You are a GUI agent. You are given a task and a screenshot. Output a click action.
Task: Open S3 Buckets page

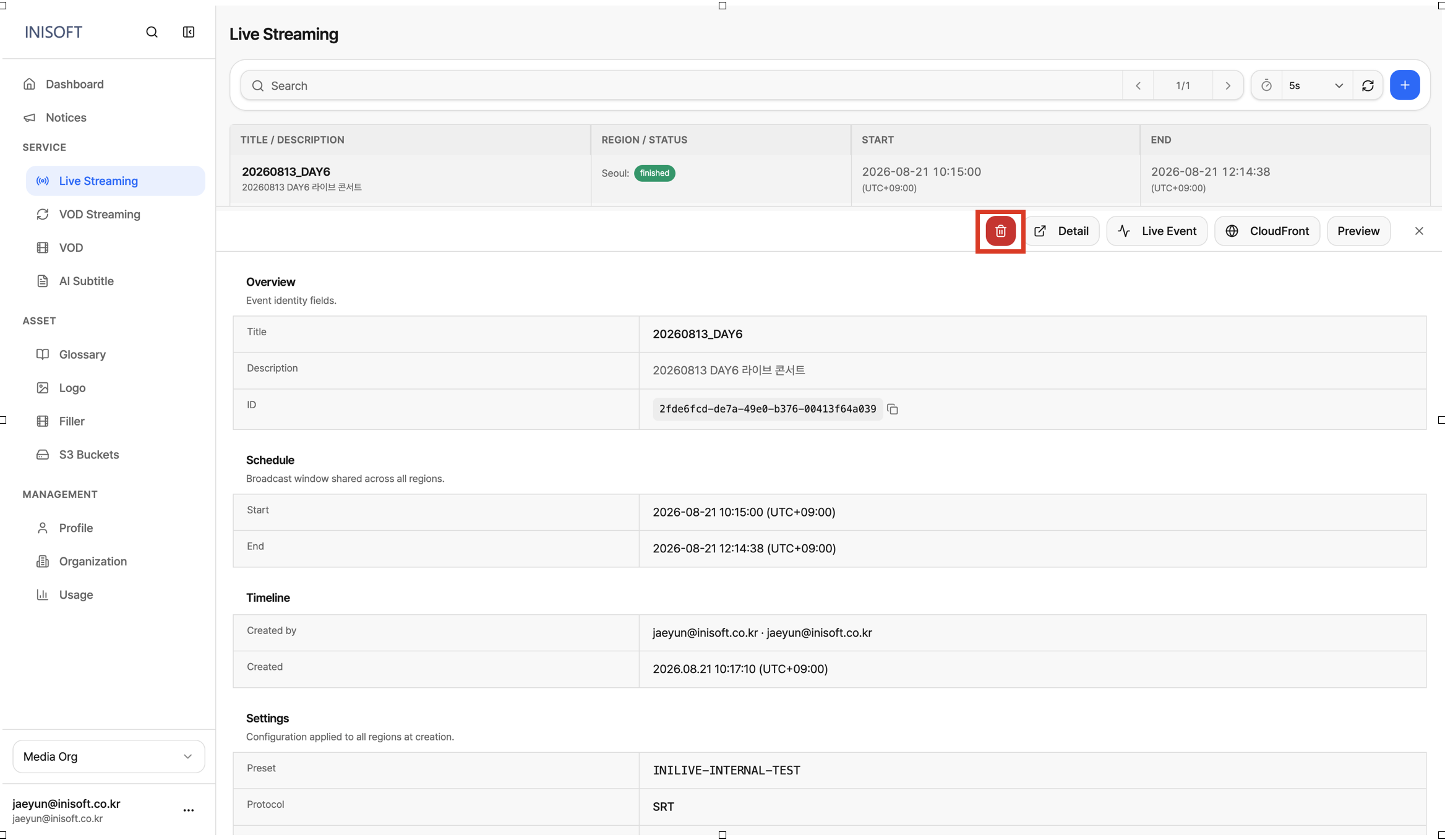[116, 455]
